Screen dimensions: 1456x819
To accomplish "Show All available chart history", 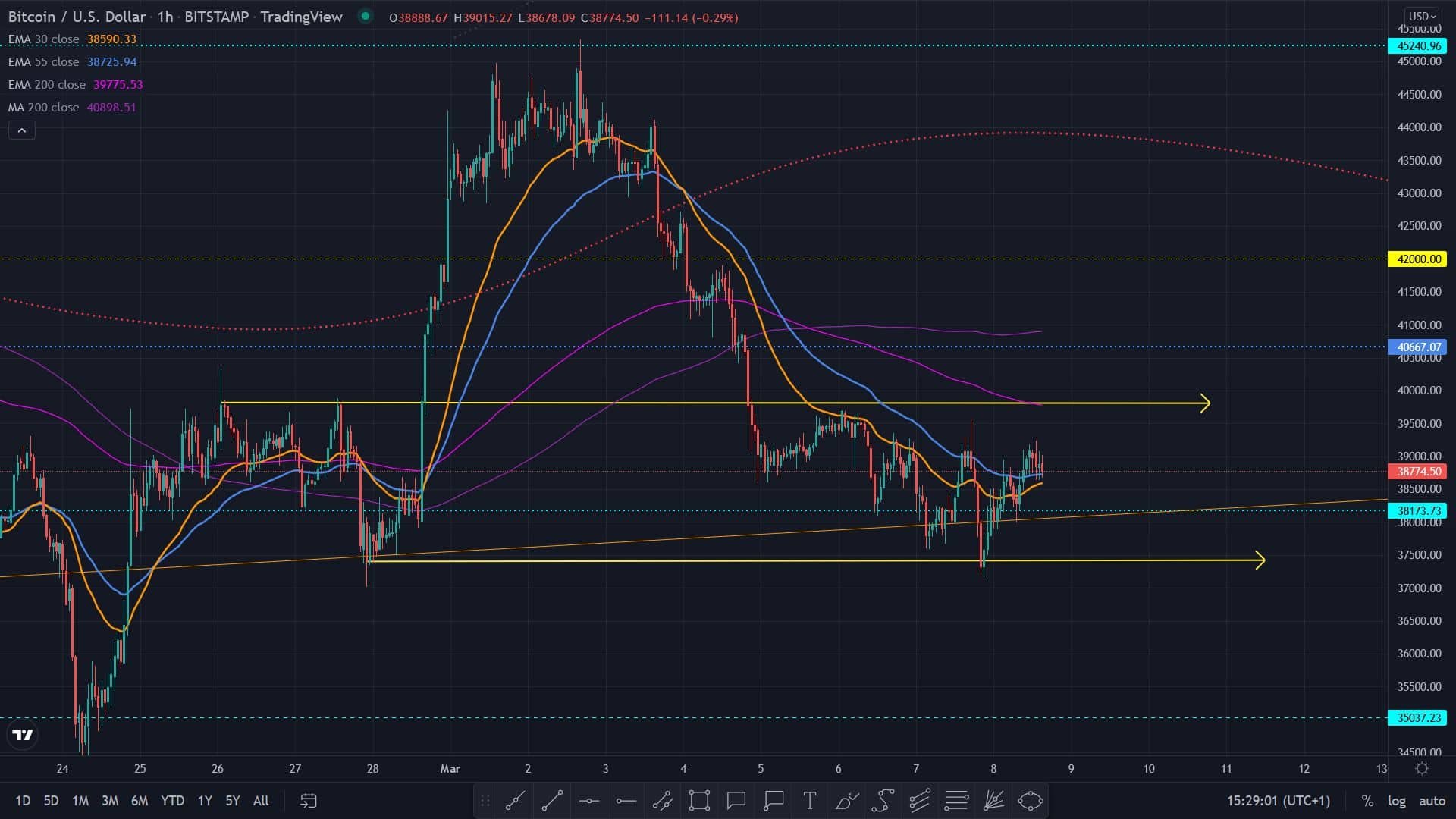I will [x=261, y=800].
